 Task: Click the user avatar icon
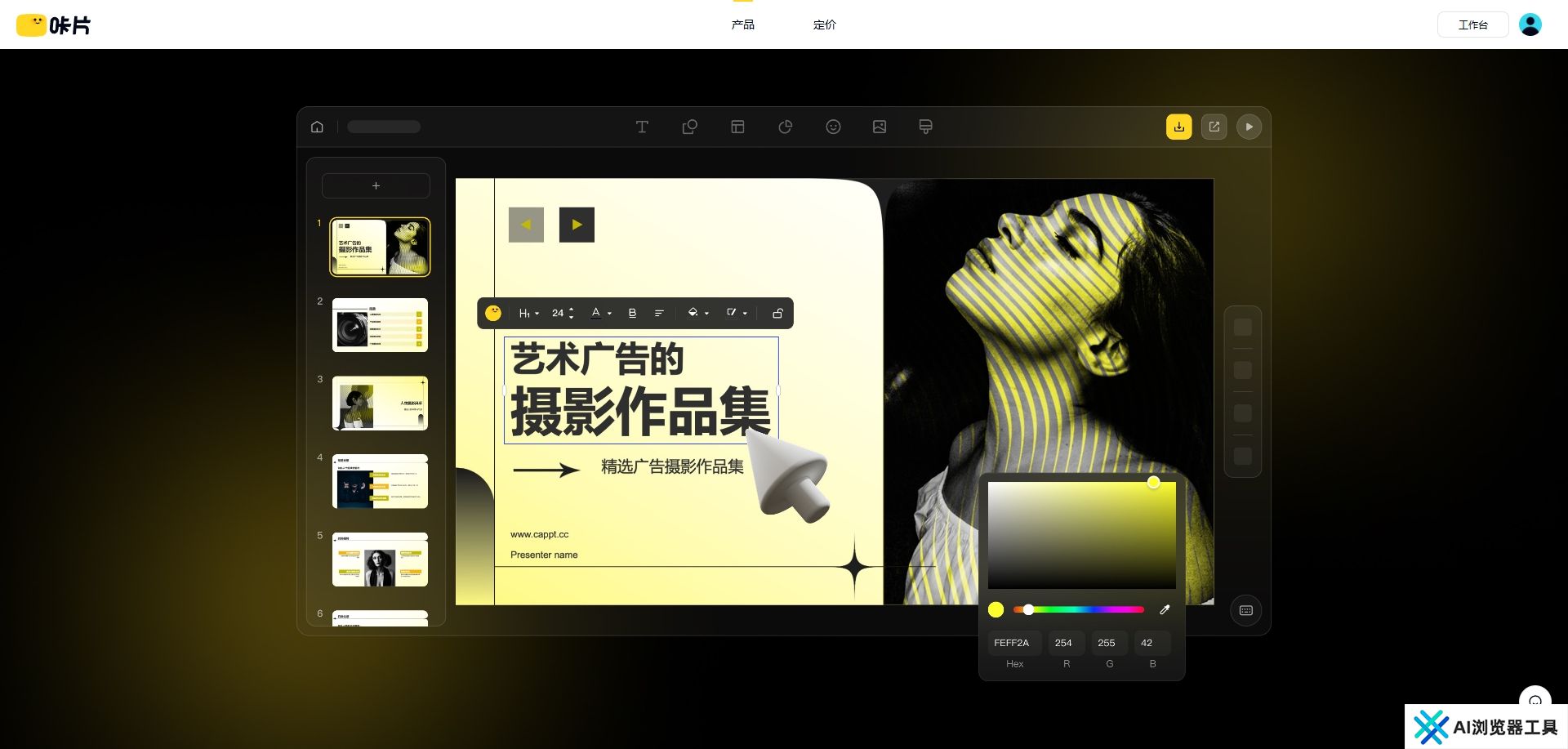(x=1530, y=25)
